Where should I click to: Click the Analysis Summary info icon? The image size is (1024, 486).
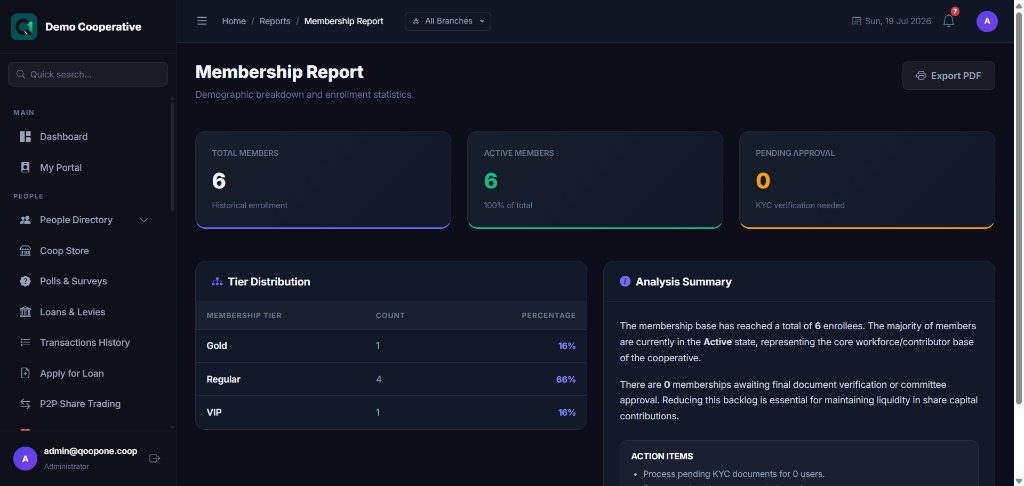[x=625, y=282]
